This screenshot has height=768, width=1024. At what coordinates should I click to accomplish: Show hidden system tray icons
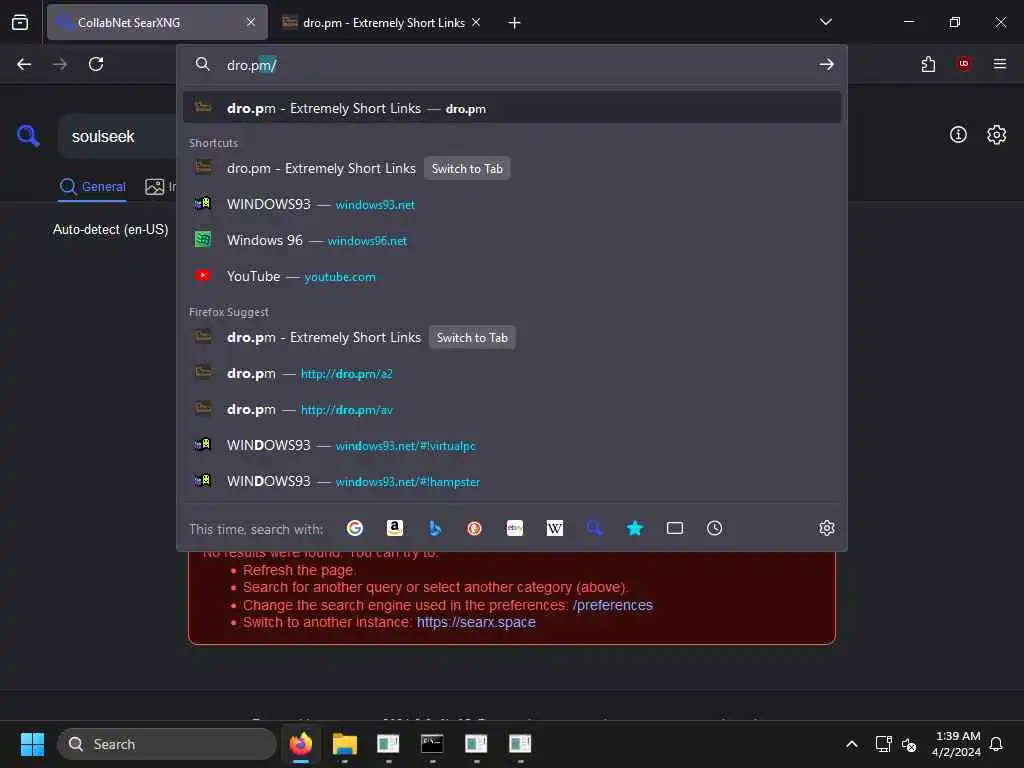click(852, 744)
